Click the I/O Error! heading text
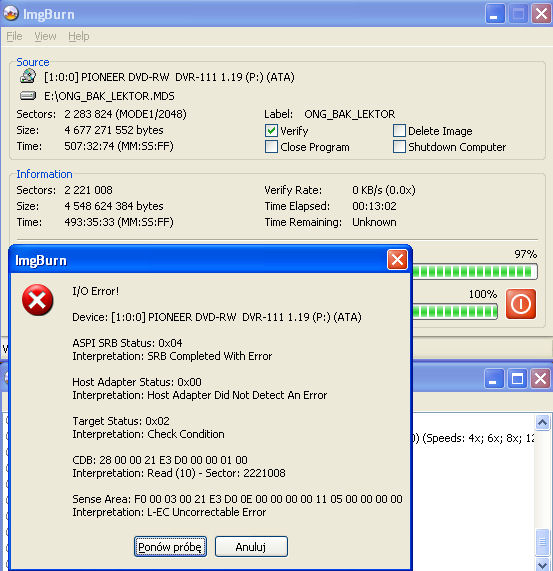The height and width of the screenshot is (571, 553). click(x=96, y=291)
